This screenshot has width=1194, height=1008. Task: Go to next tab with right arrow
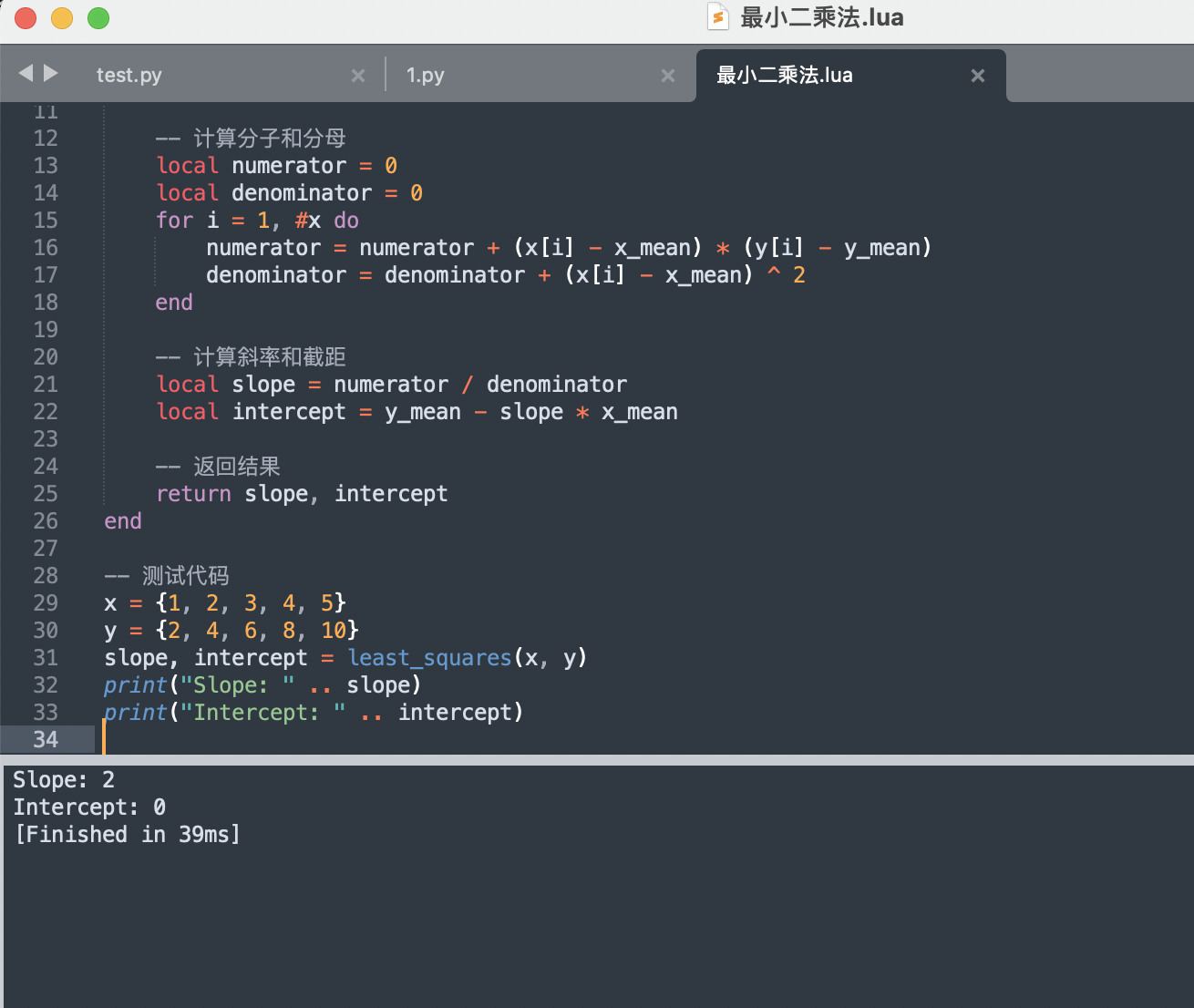pyautogui.click(x=51, y=73)
